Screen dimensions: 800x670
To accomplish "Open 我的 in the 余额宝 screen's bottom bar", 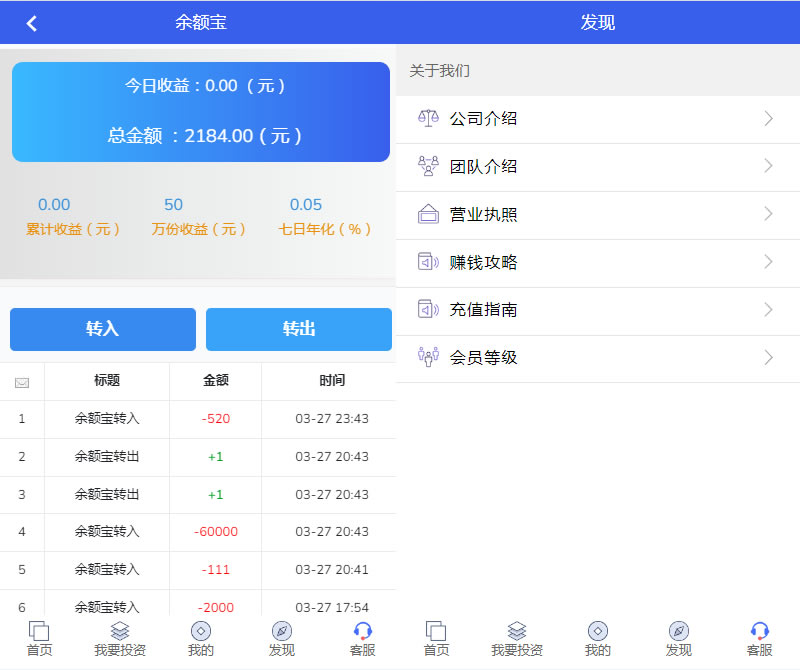I will 201,638.
